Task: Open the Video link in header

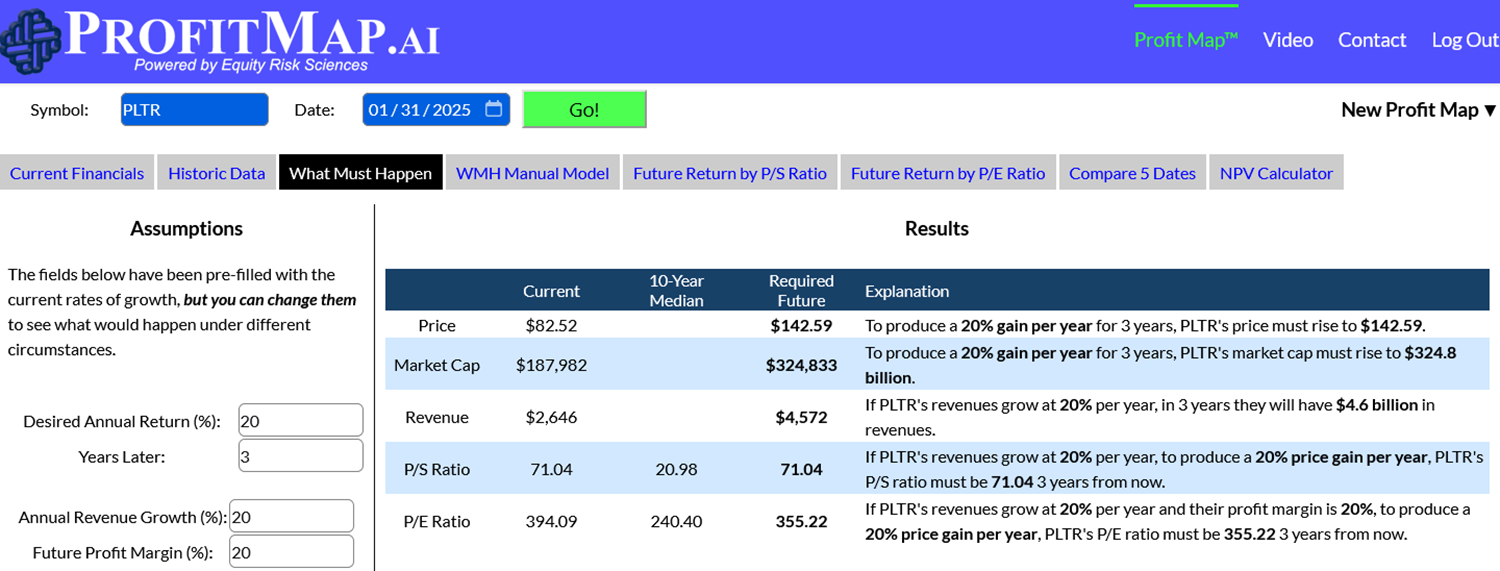Action: (1288, 40)
